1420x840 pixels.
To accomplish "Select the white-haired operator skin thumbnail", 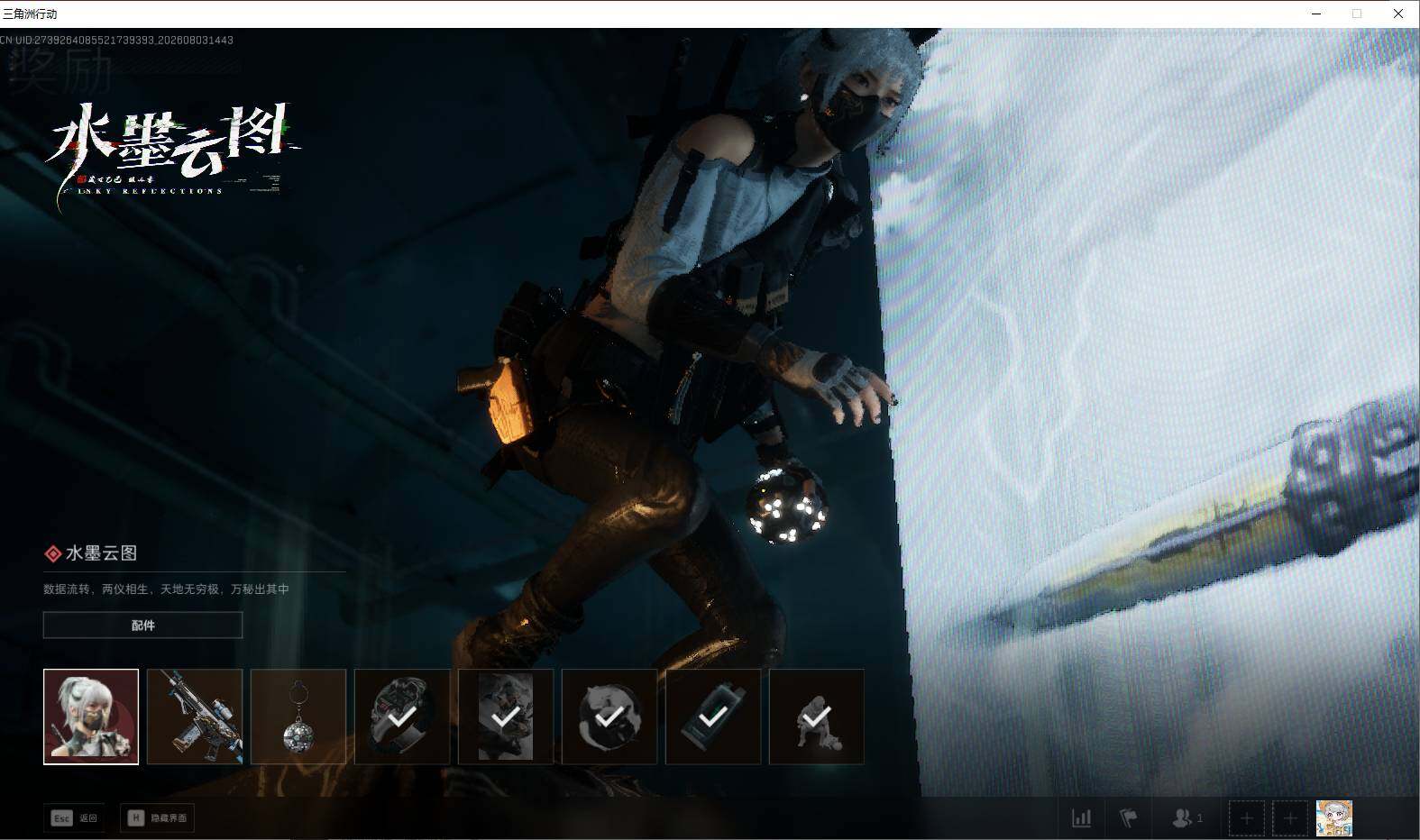I will pos(91,717).
